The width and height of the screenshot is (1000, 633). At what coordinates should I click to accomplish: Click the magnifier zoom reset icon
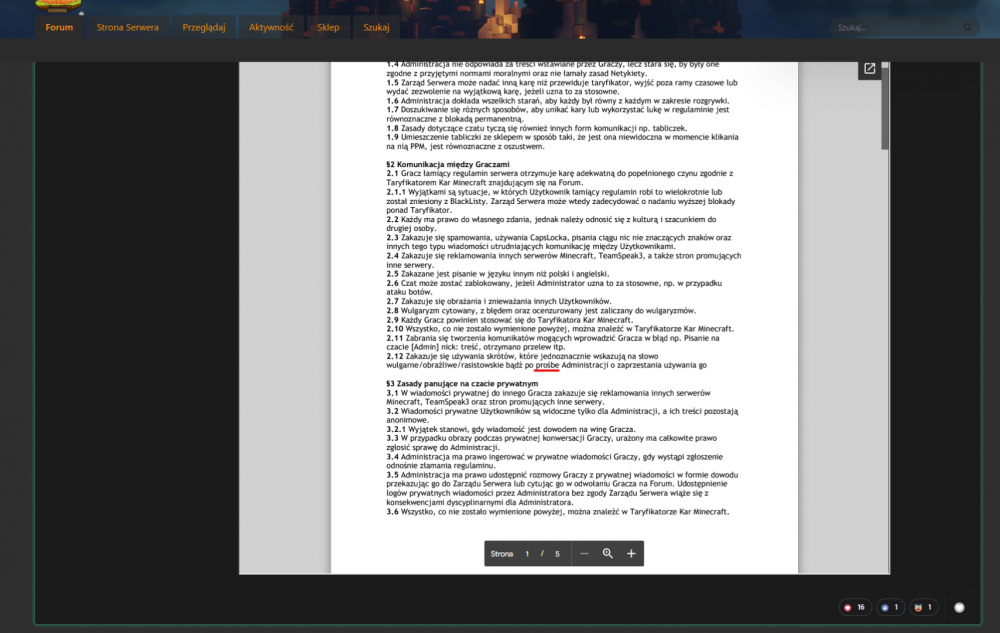coord(607,553)
